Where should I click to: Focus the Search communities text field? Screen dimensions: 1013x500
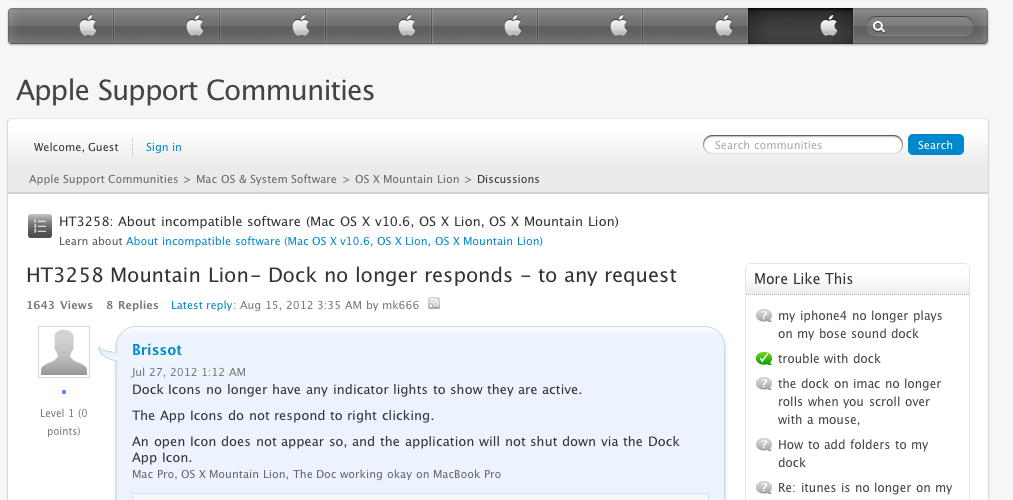click(803, 145)
